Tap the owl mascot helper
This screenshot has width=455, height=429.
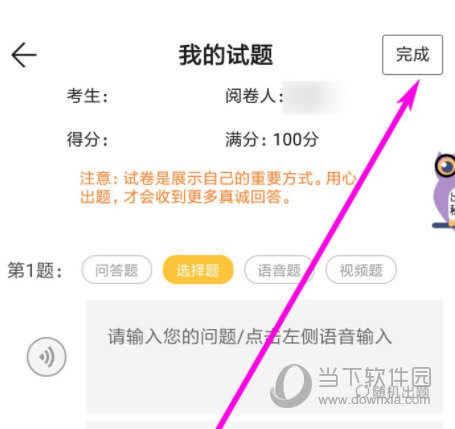coord(444,190)
